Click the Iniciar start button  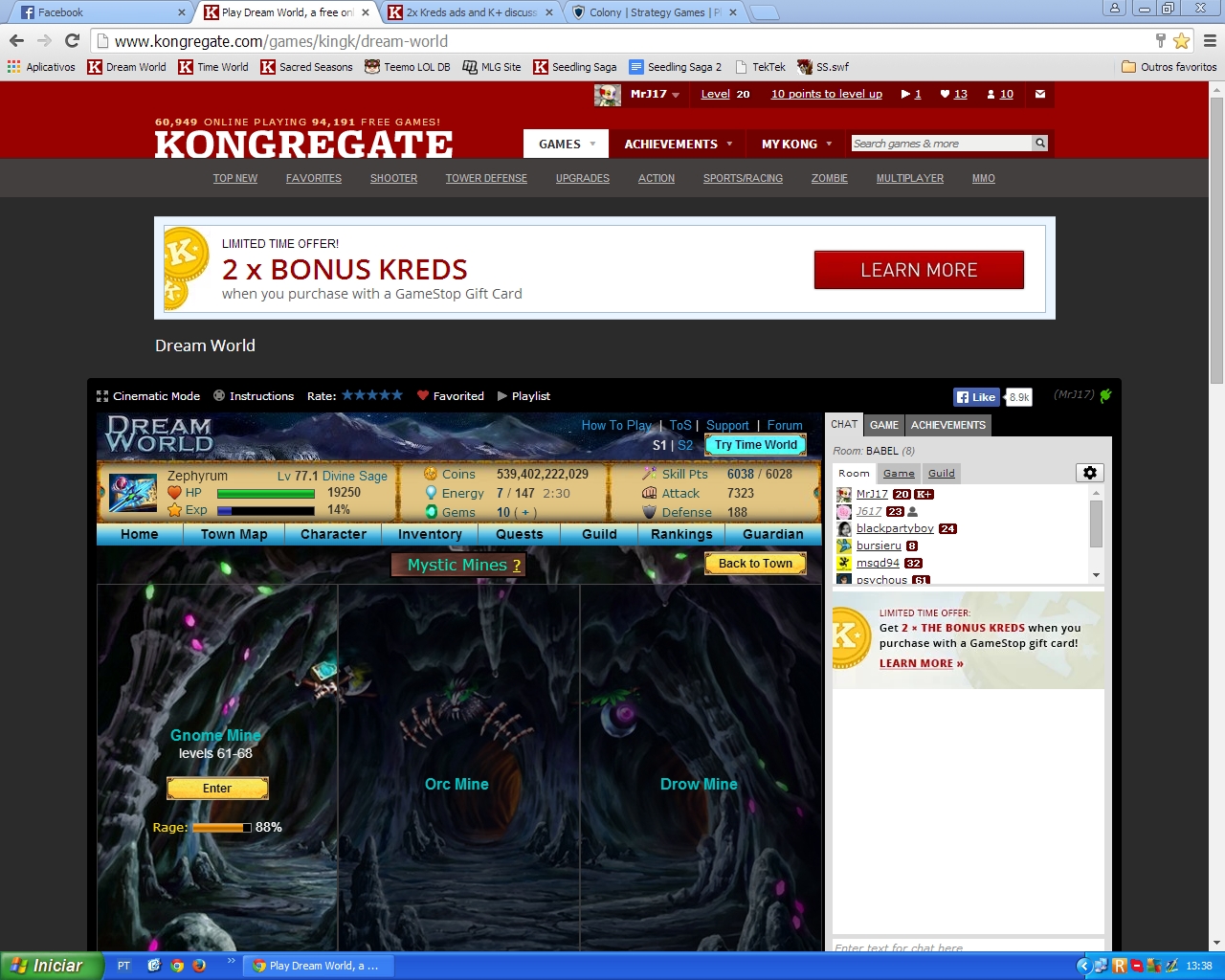[51, 966]
